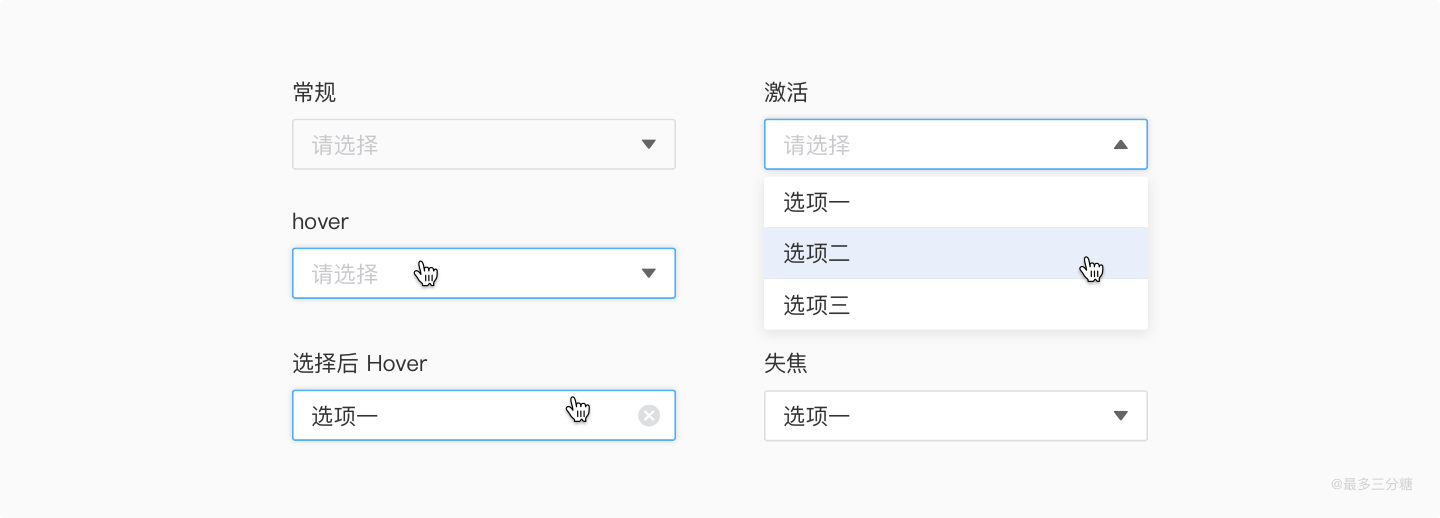Screen dimensions: 1440x518
Task: Click the 失焦 label
Action: pyautogui.click(x=786, y=364)
